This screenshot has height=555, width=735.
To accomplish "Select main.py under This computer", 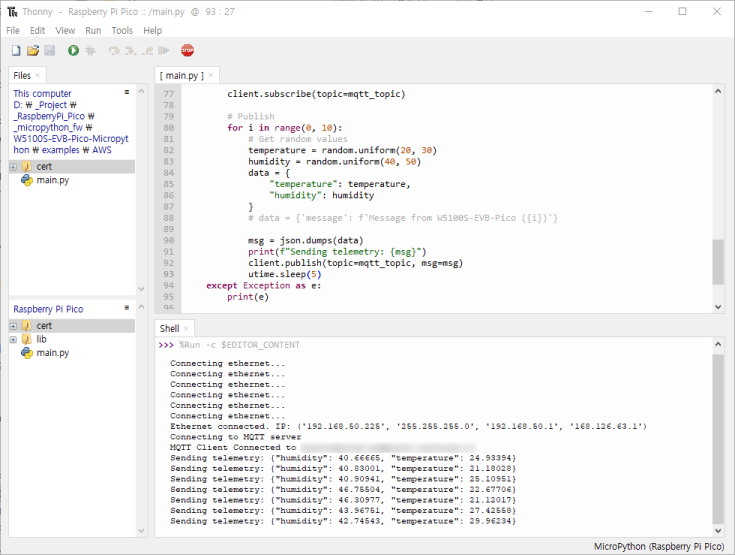I will click(52, 180).
